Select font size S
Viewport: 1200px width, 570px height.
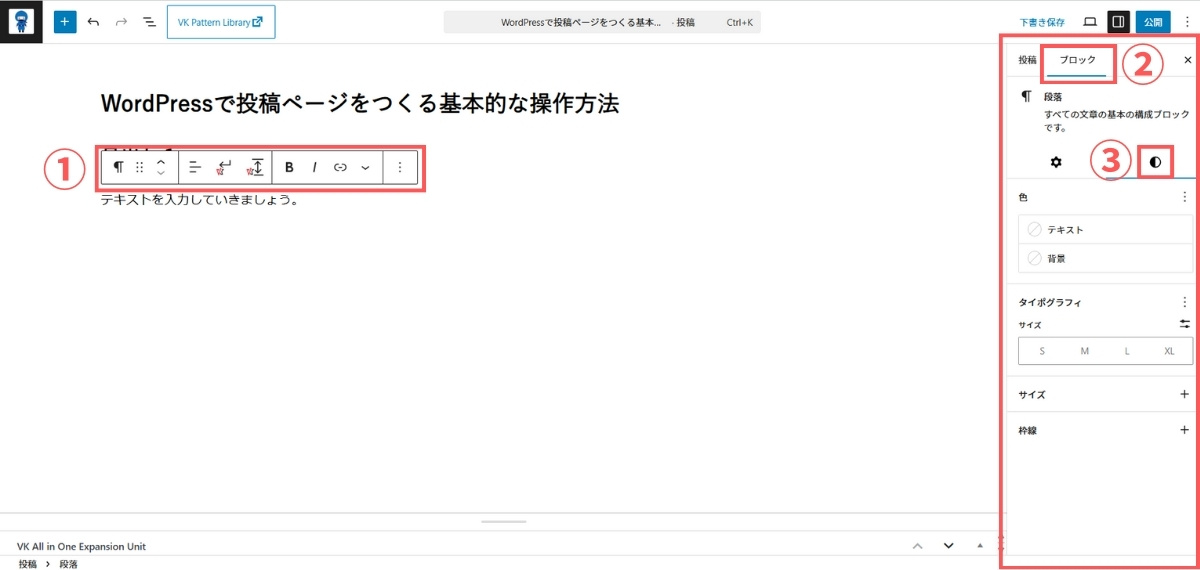[1042, 351]
